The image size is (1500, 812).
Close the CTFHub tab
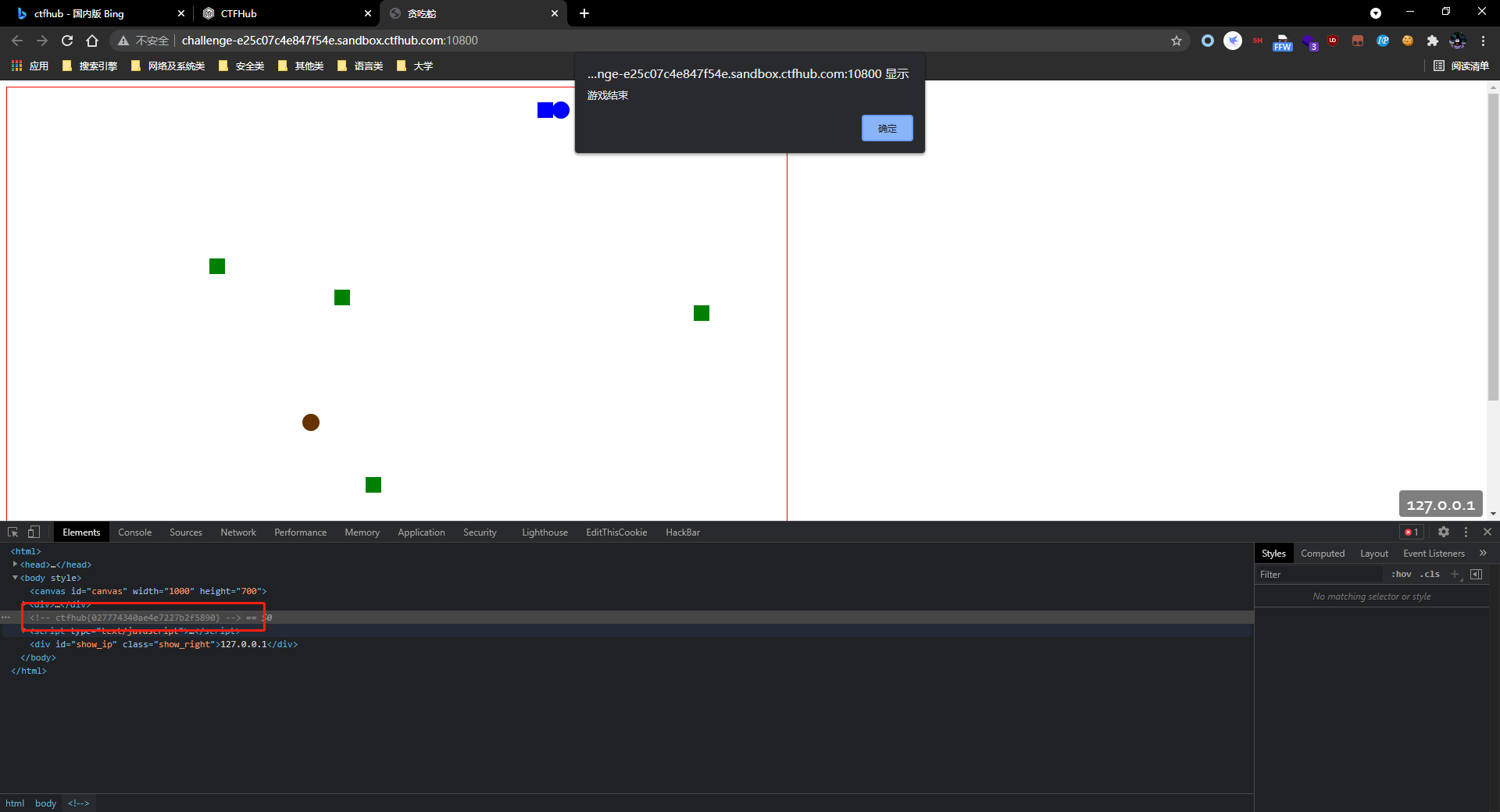(x=368, y=13)
